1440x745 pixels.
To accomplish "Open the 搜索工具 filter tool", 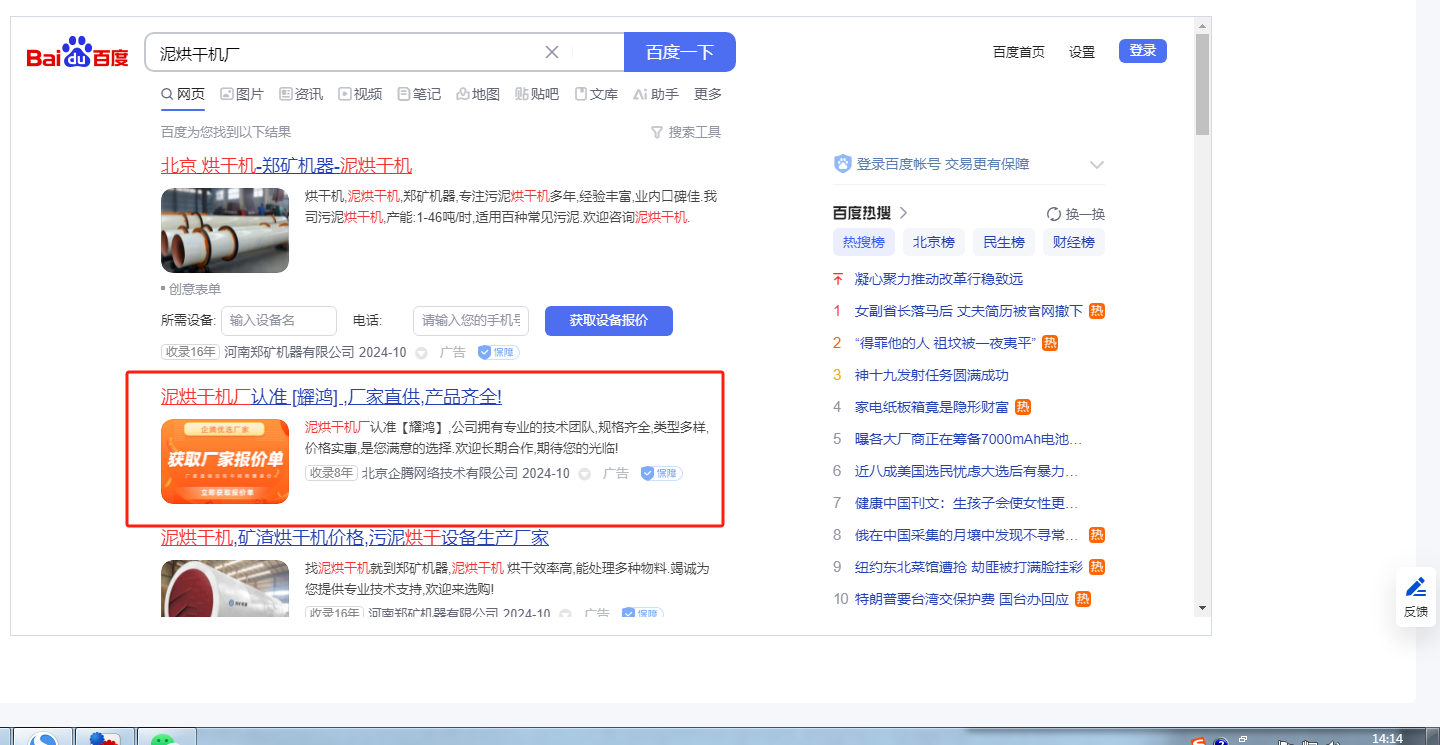I will coord(685,132).
